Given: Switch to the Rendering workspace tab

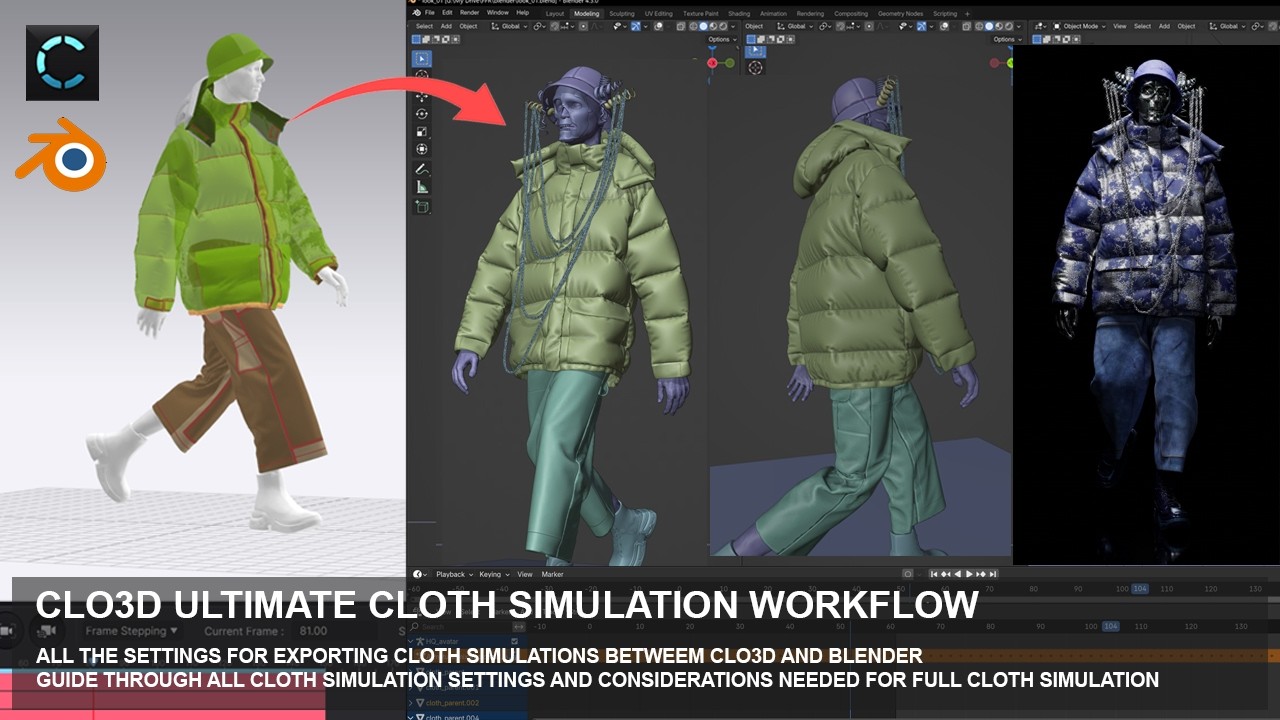Looking at the screenshot, I should [810, 14].
